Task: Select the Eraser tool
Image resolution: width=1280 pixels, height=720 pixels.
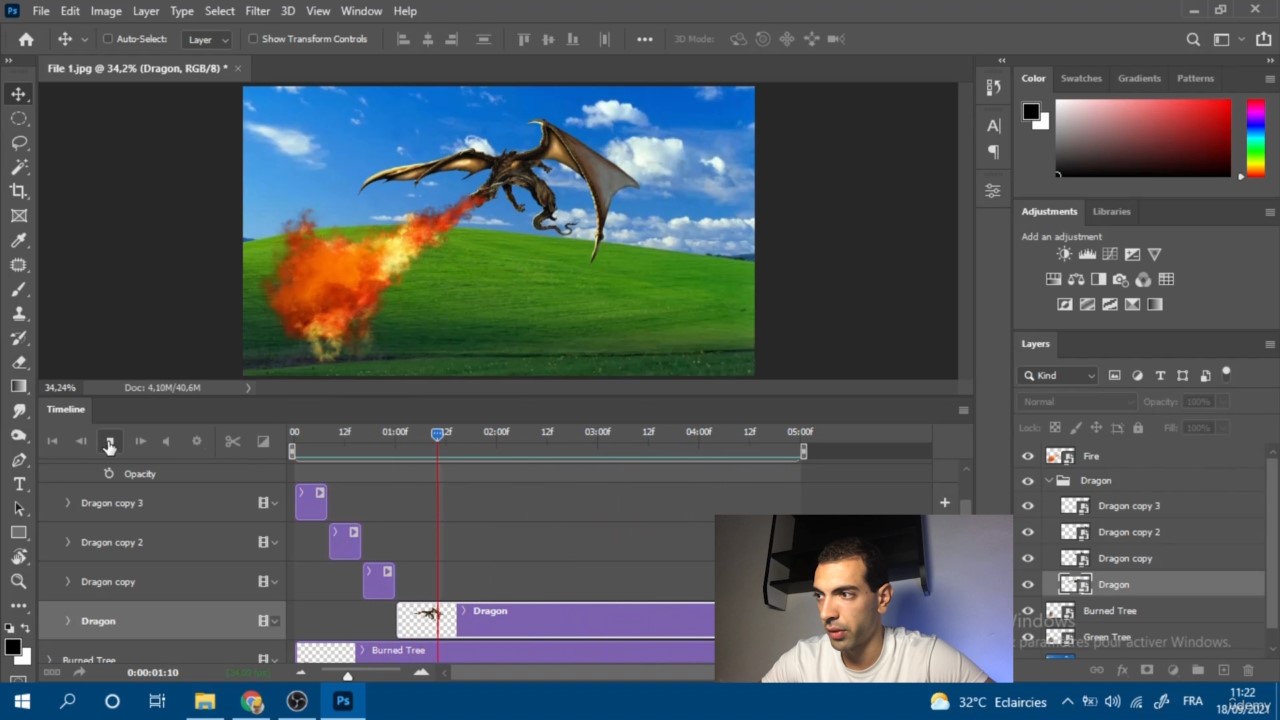Action: click(x=19, y=362)
